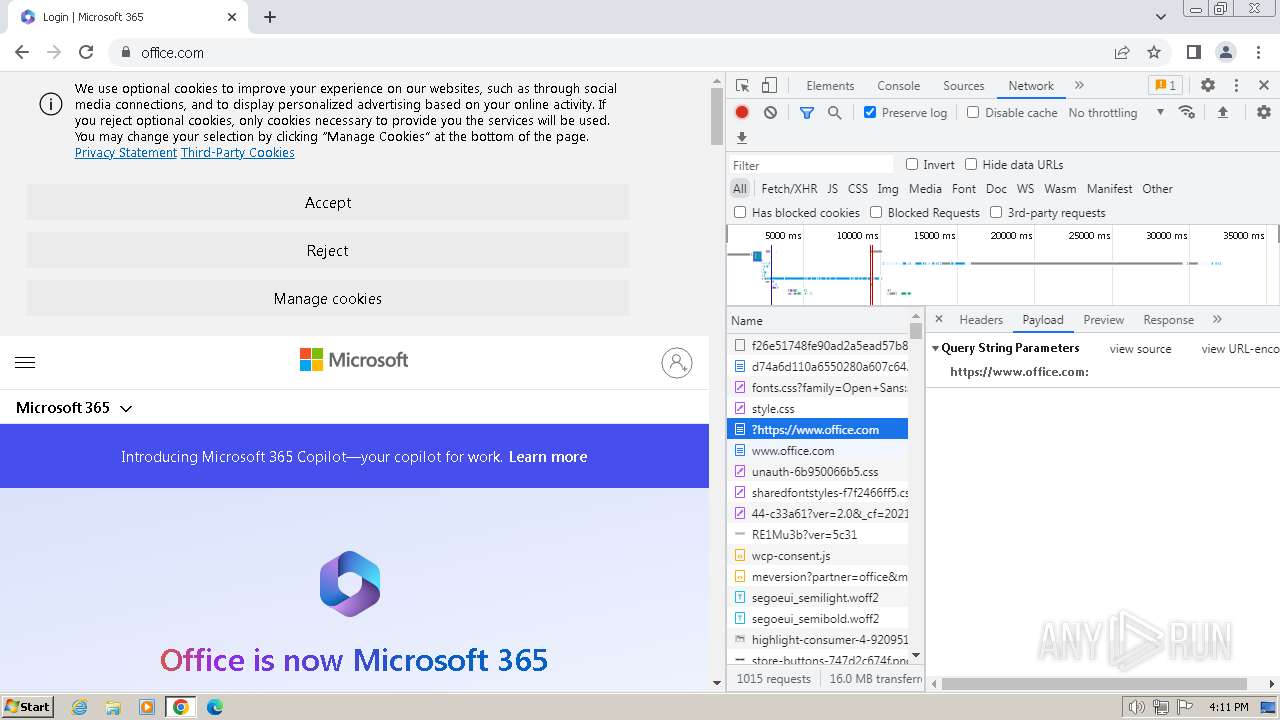
Task: Click the Filter text input
Action: click(x=811, y=165)
